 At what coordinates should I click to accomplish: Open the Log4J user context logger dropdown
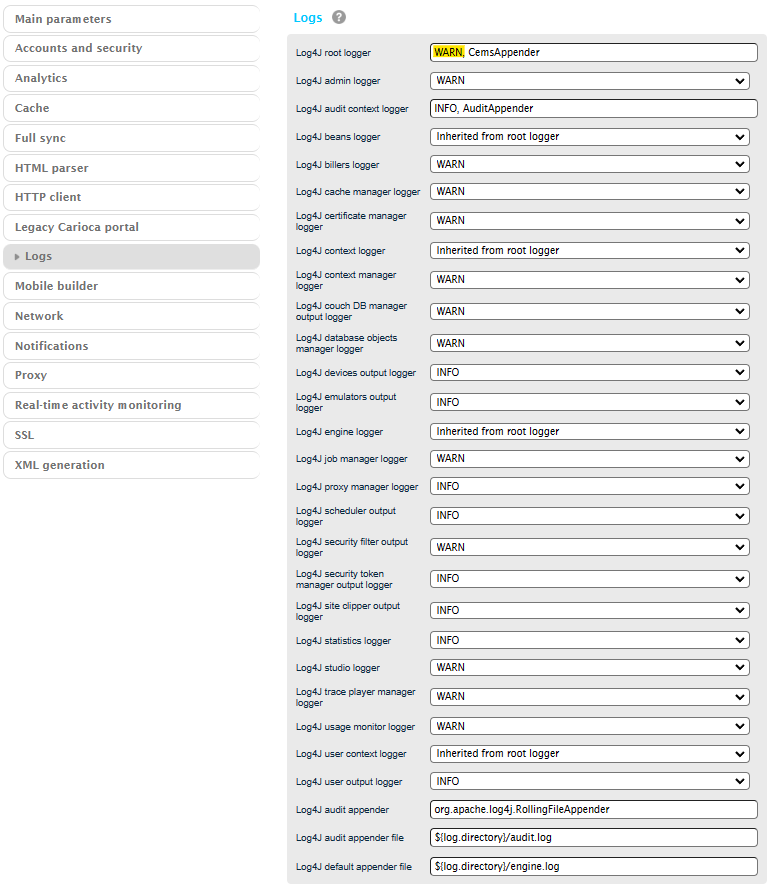(590, 754)
